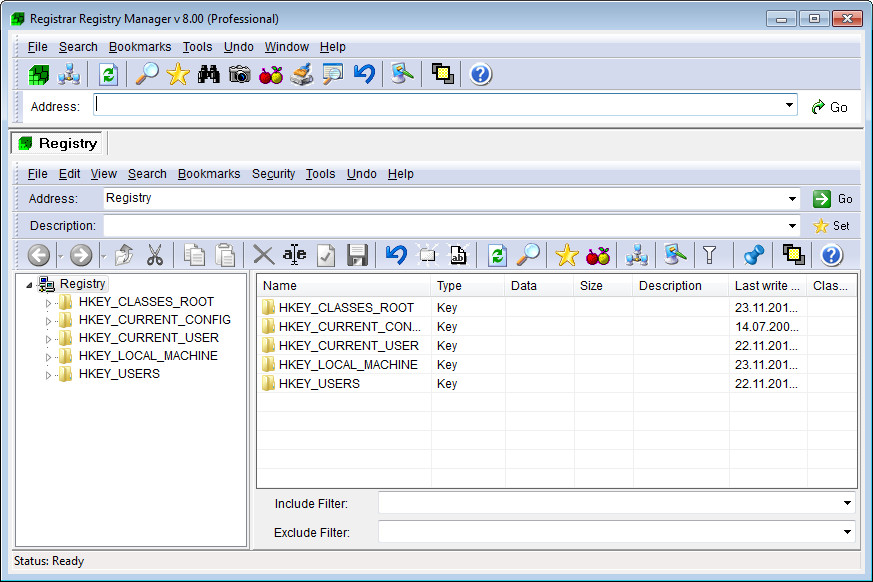Click the green registry cubes icon in top toolbar
Screen dimensions: 873x582
coord(38,74)
